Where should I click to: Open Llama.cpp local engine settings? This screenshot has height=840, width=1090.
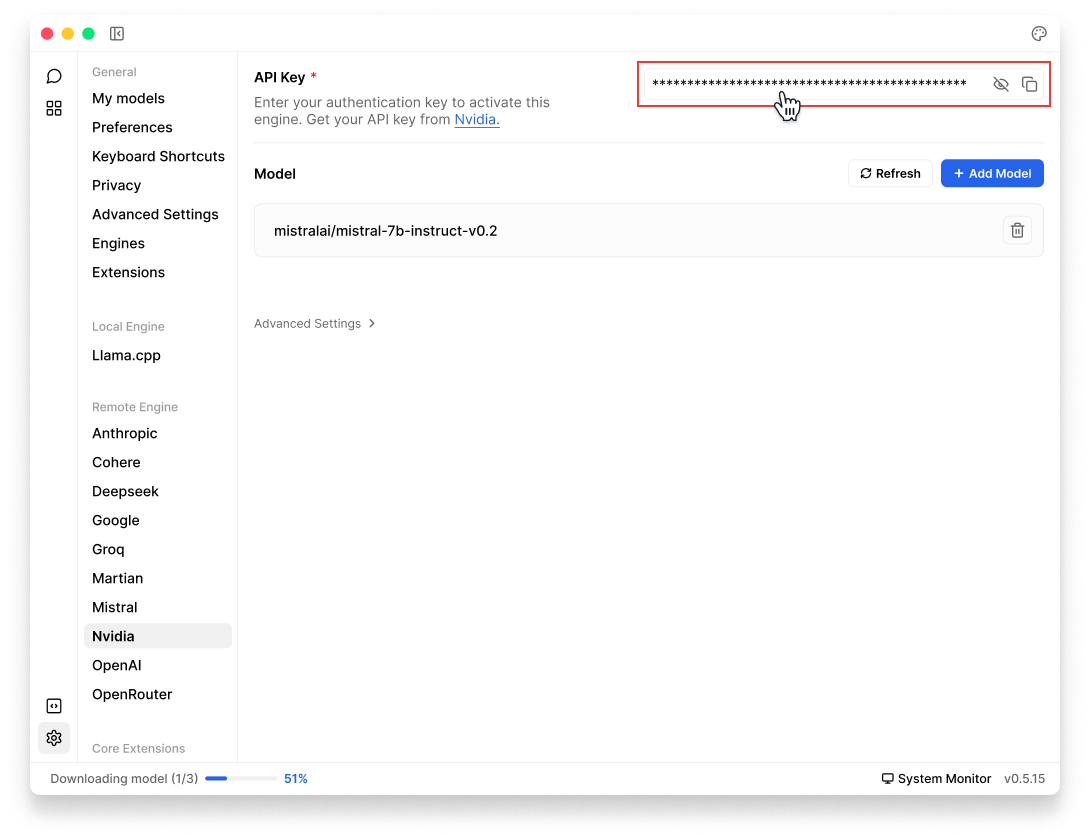tap(126, 355)
